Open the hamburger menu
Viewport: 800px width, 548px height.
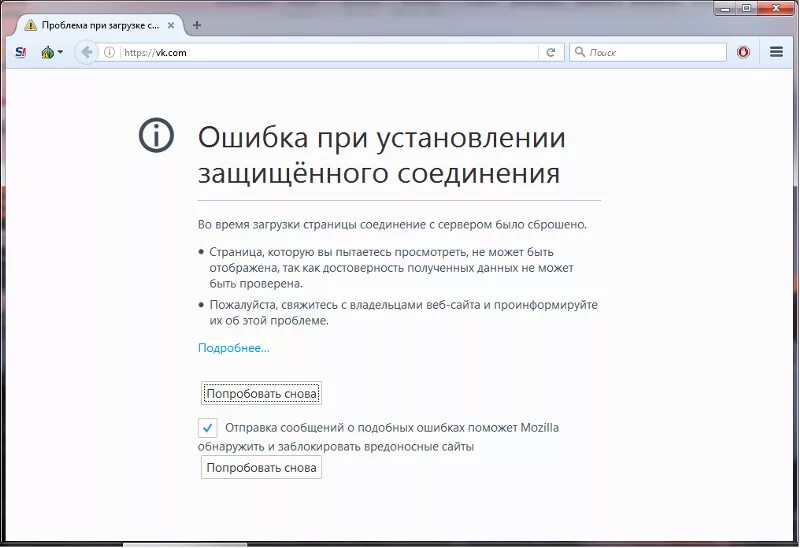point(776,52)
